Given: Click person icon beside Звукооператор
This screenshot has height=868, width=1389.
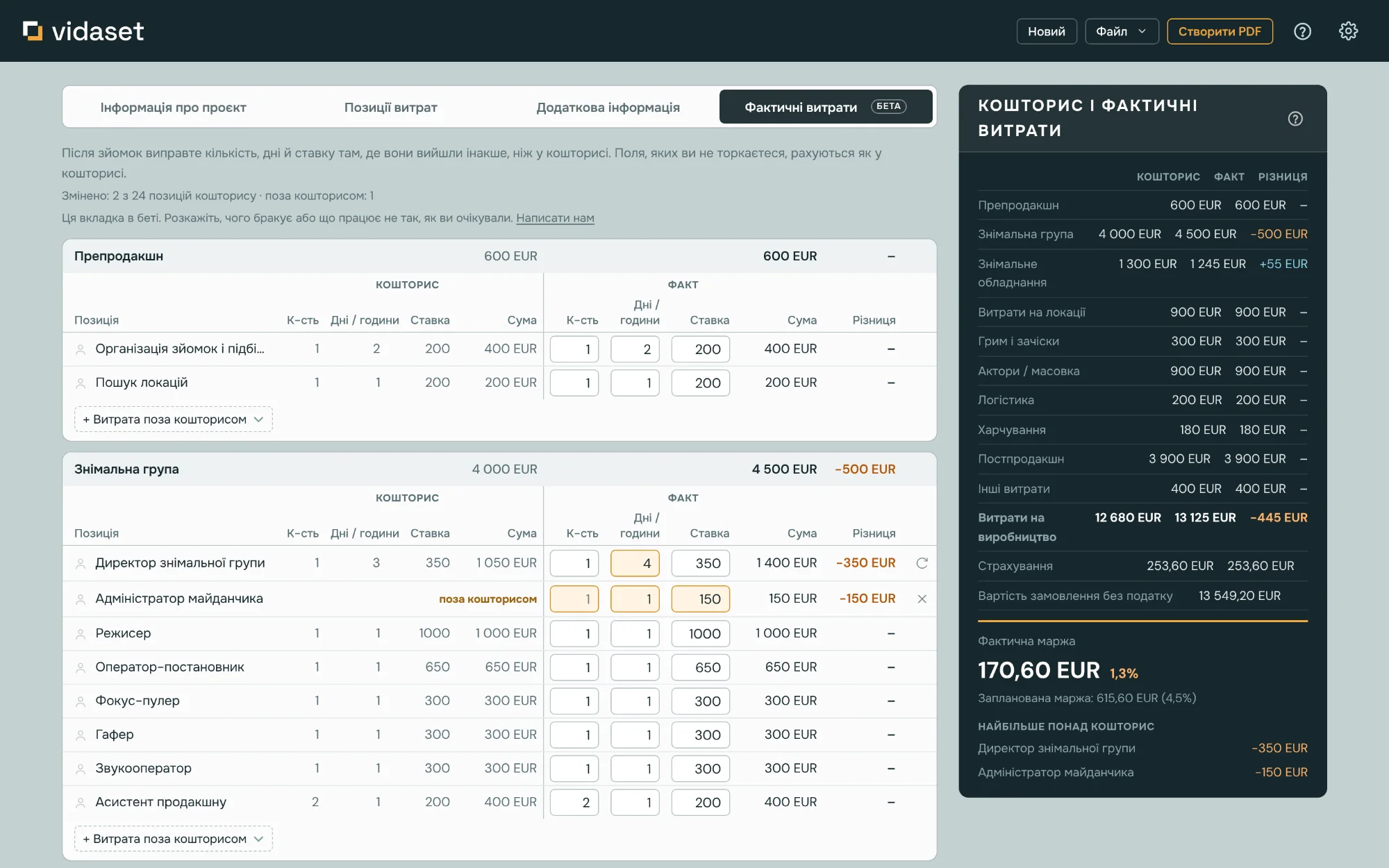Looking at the screenshot, I should tap(81, 769).
